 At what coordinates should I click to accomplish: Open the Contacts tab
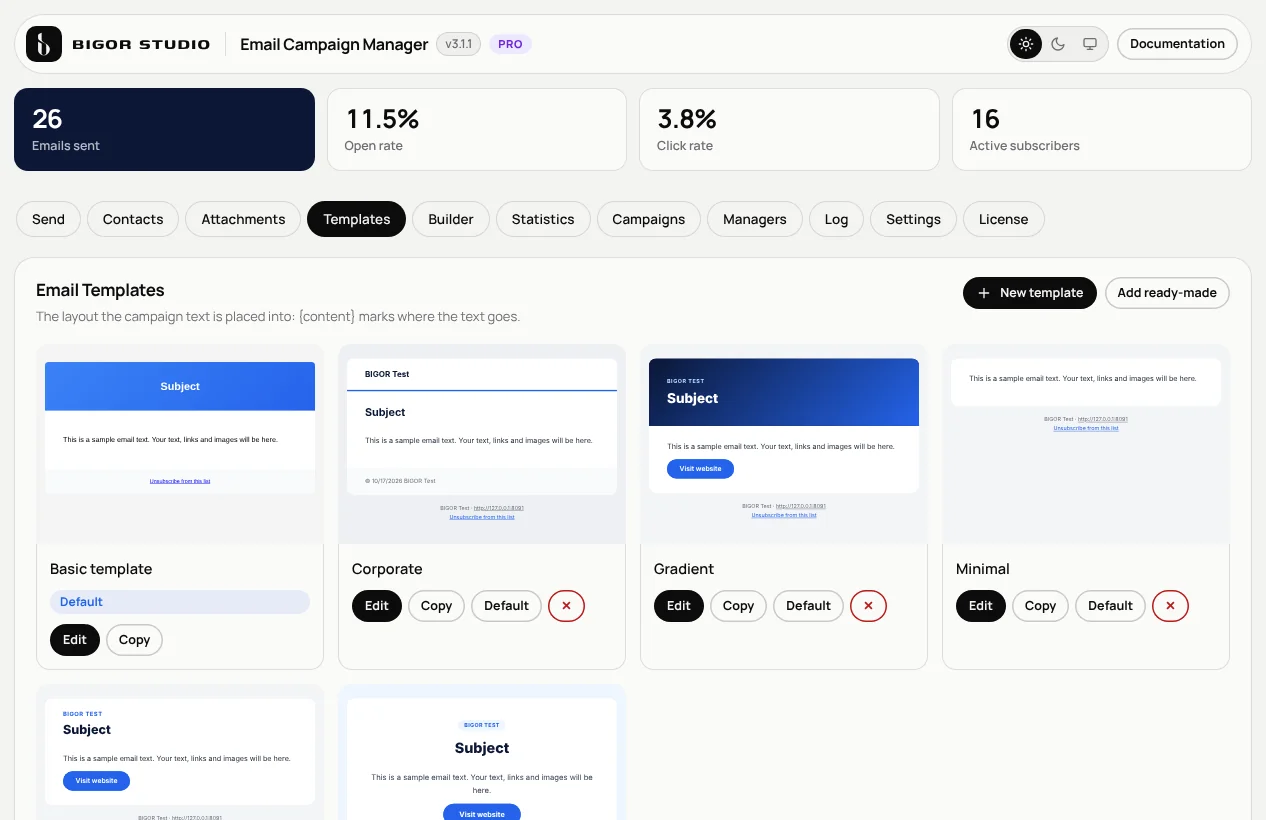[133, 219]
